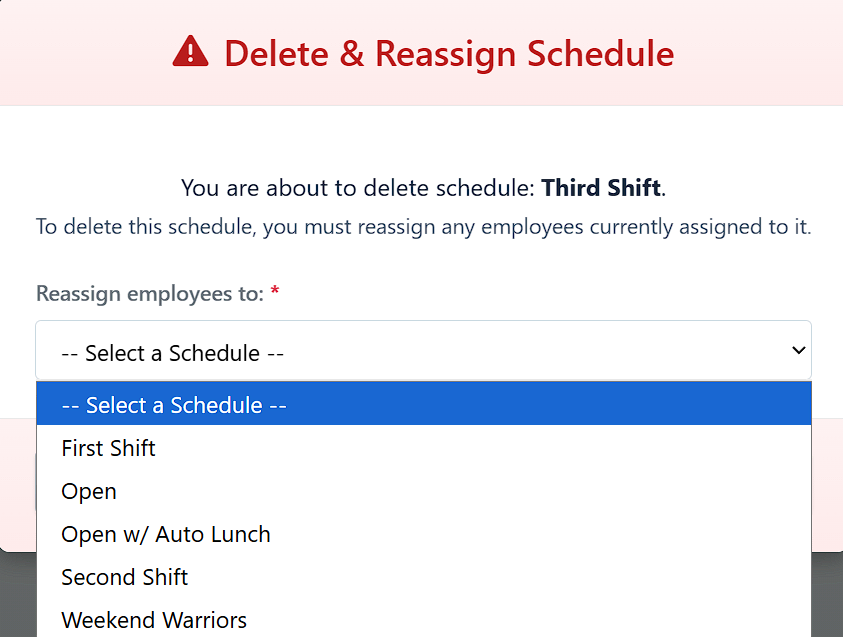Choose 'Open w/ Auto Lunch' from the options

166,534
